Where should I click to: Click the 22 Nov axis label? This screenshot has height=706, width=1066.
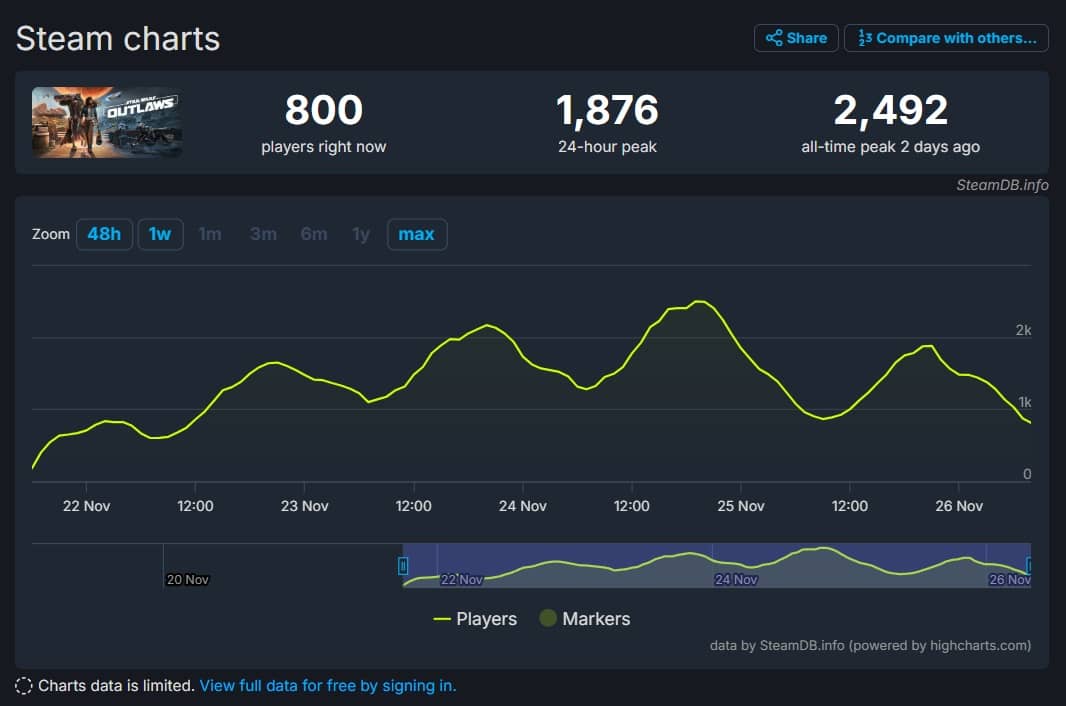86,506
